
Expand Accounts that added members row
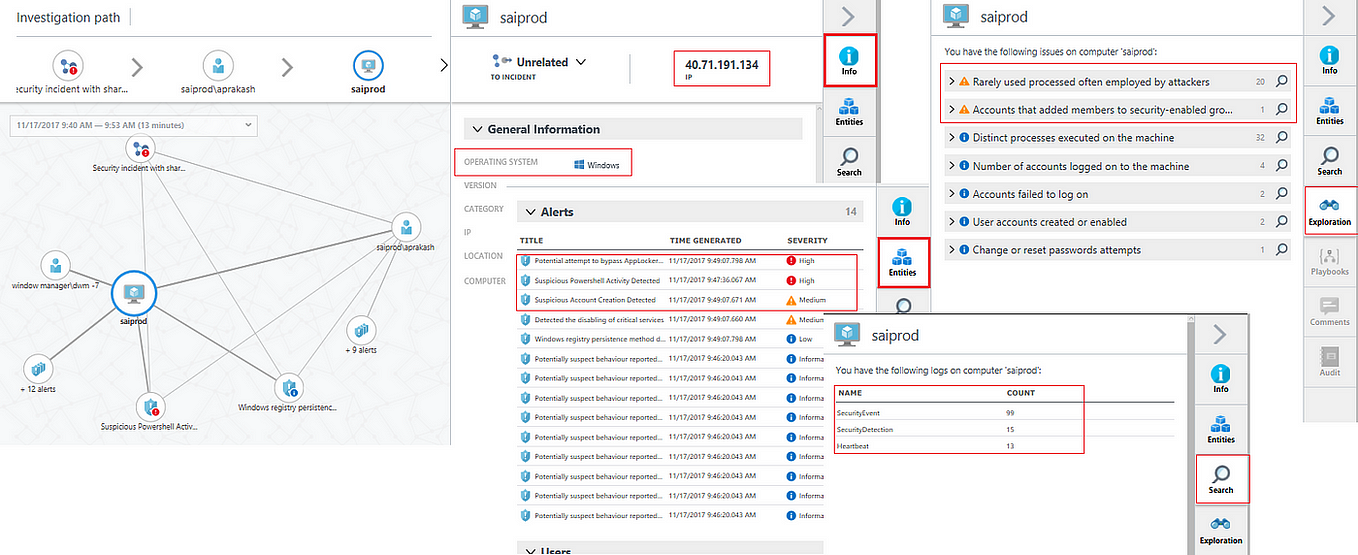point(952,110)
